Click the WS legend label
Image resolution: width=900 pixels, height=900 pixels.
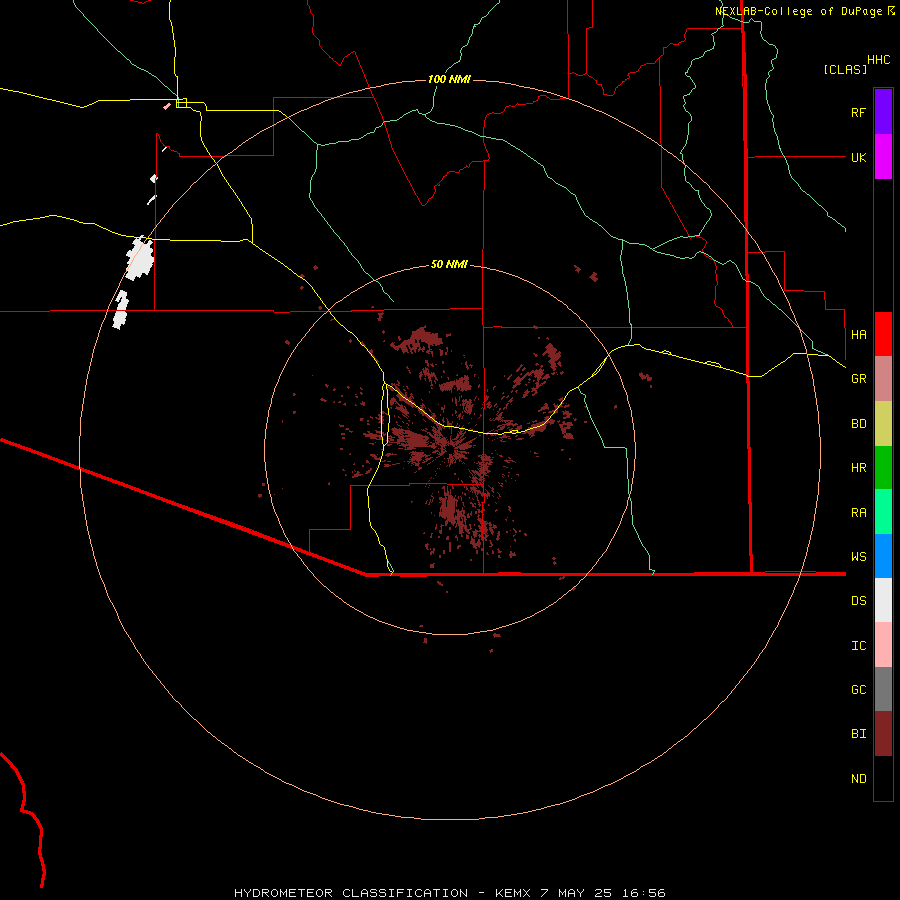coord(858,556)
